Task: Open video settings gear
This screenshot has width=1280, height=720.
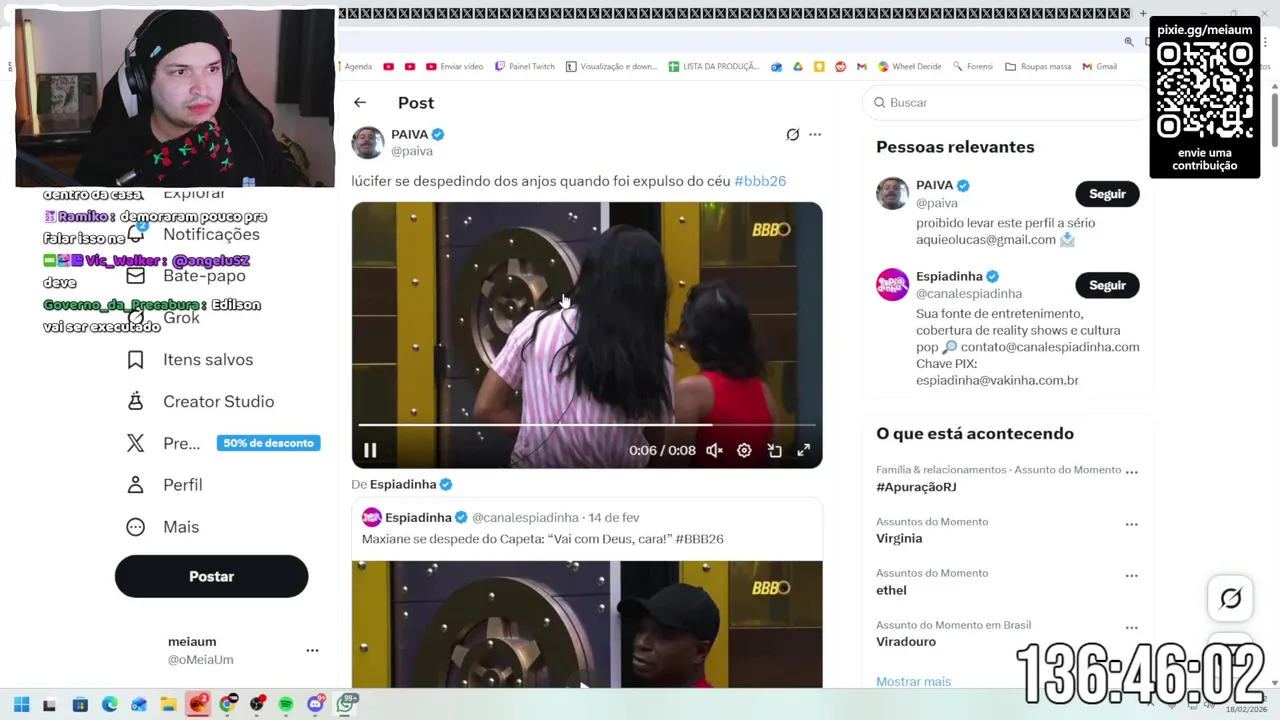Action: 744,451
